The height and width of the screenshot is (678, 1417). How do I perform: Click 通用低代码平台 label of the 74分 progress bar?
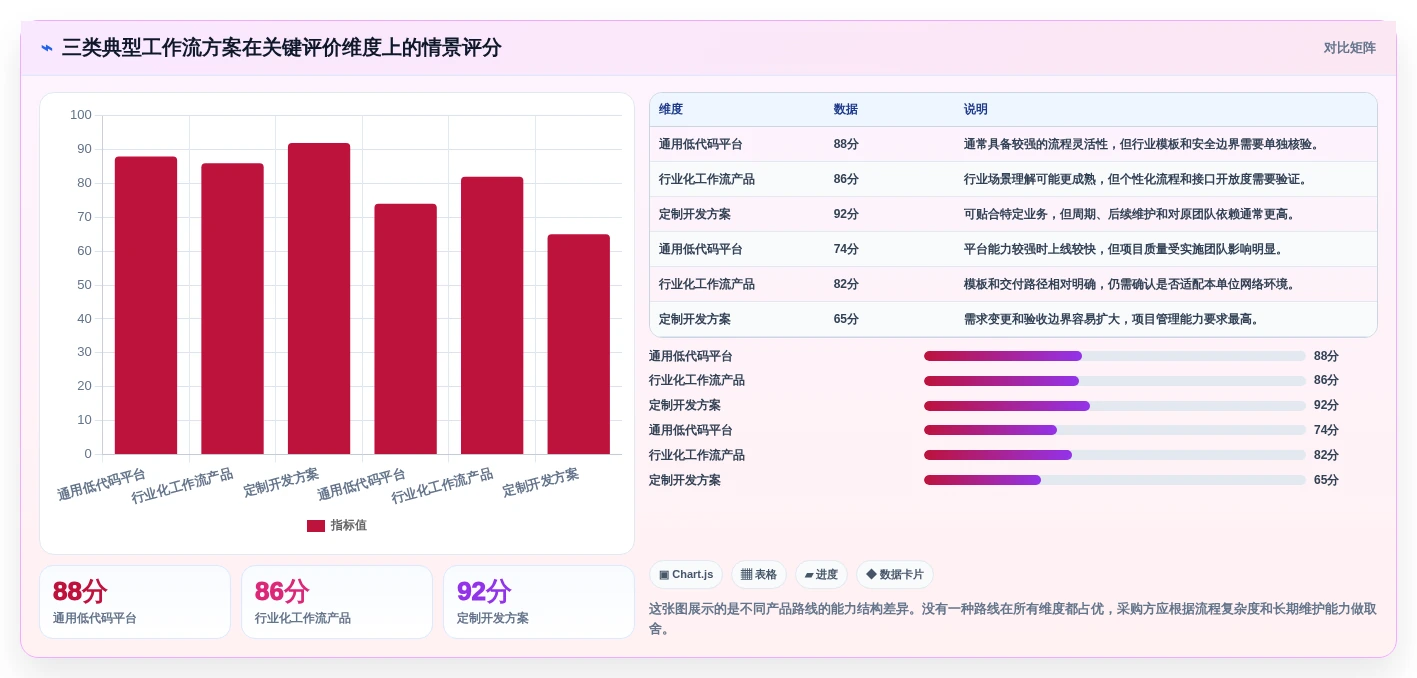coord(691,430)
